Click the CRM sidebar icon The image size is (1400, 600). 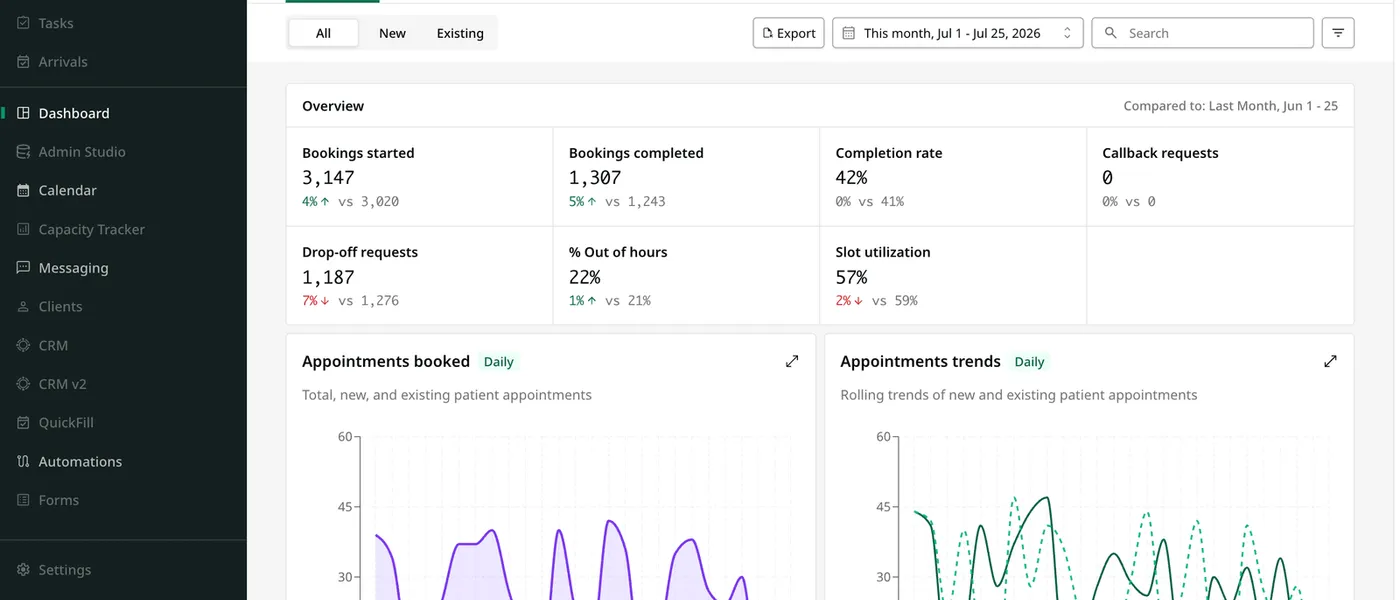tap(23, 345)
